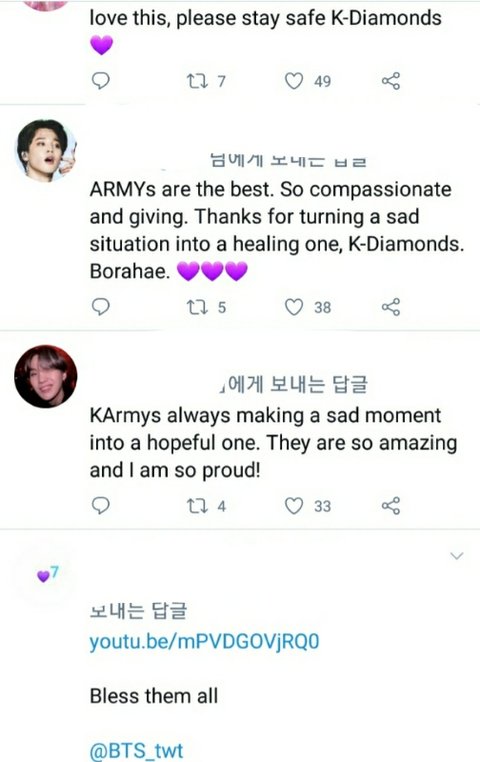
Task: Open the 'ARMYs are the best' tweet text
Action: (276, 230)
